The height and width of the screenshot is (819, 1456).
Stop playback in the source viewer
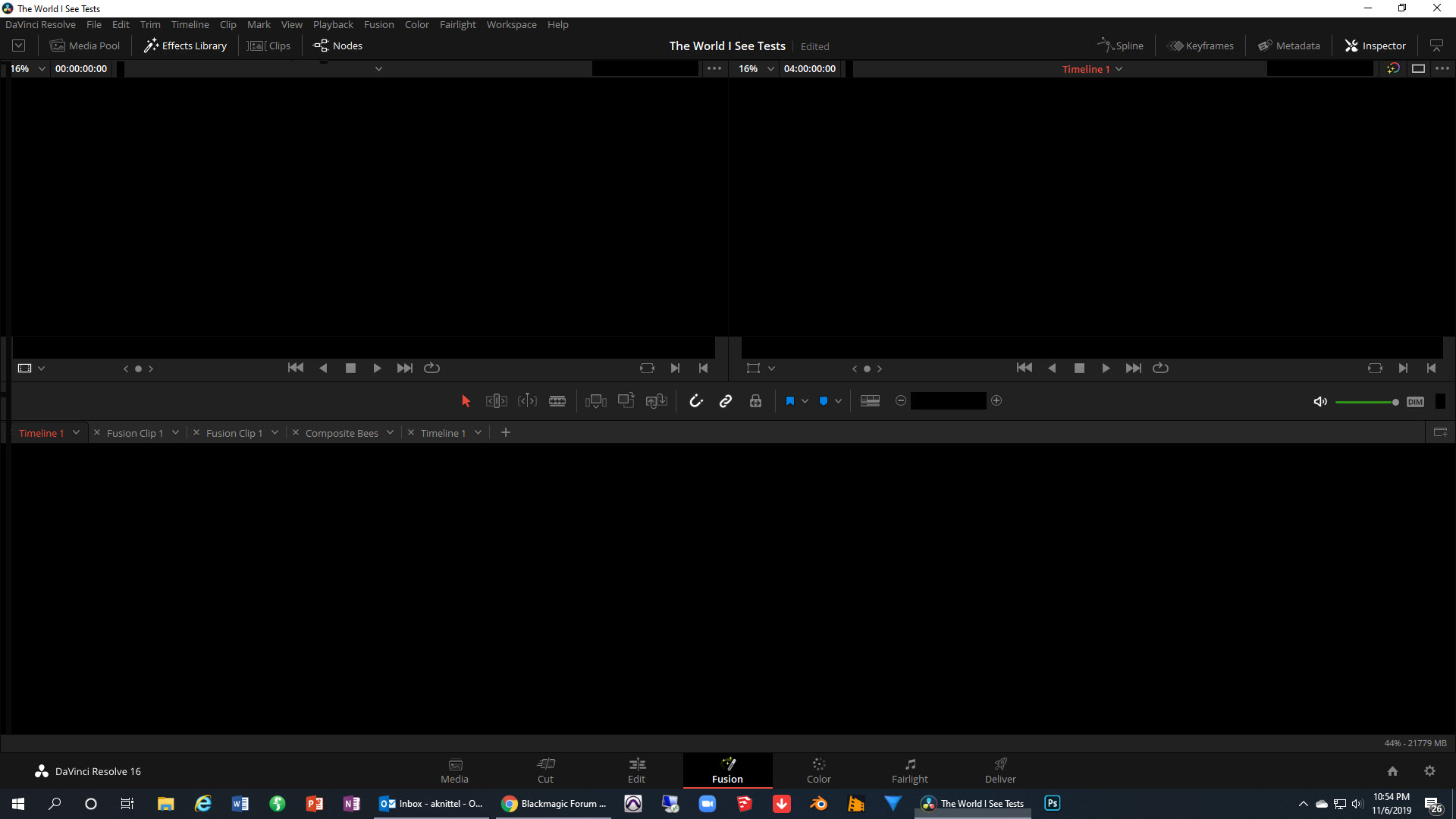tap(350, 368)
